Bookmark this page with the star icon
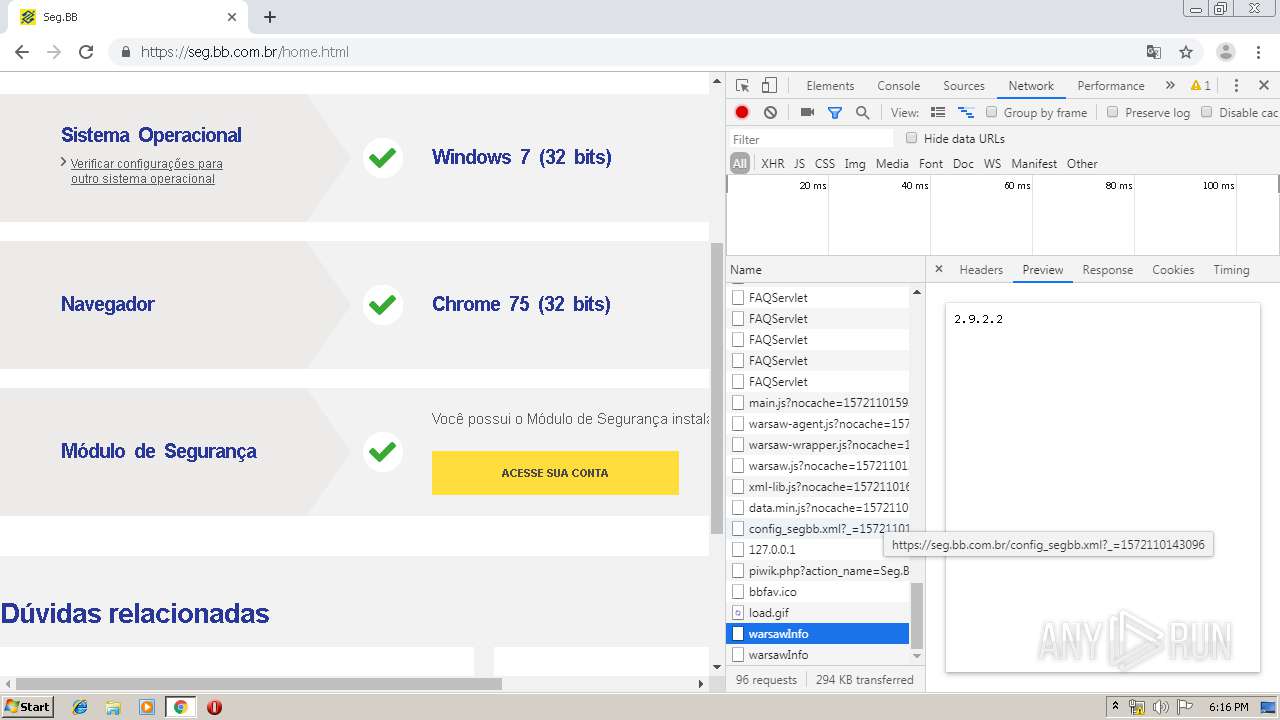Viewport: 1280px width, 720px height. pyautogui.click(x=1186, y=52)
